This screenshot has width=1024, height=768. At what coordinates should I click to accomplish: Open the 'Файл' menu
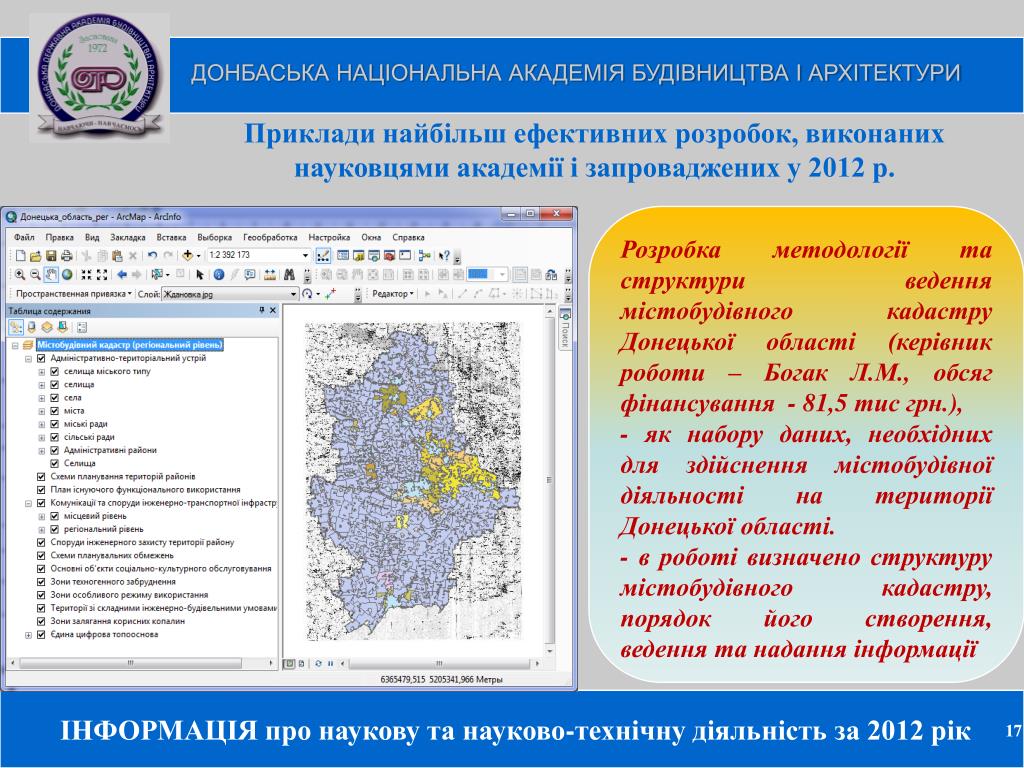click(x=24, y=238)
